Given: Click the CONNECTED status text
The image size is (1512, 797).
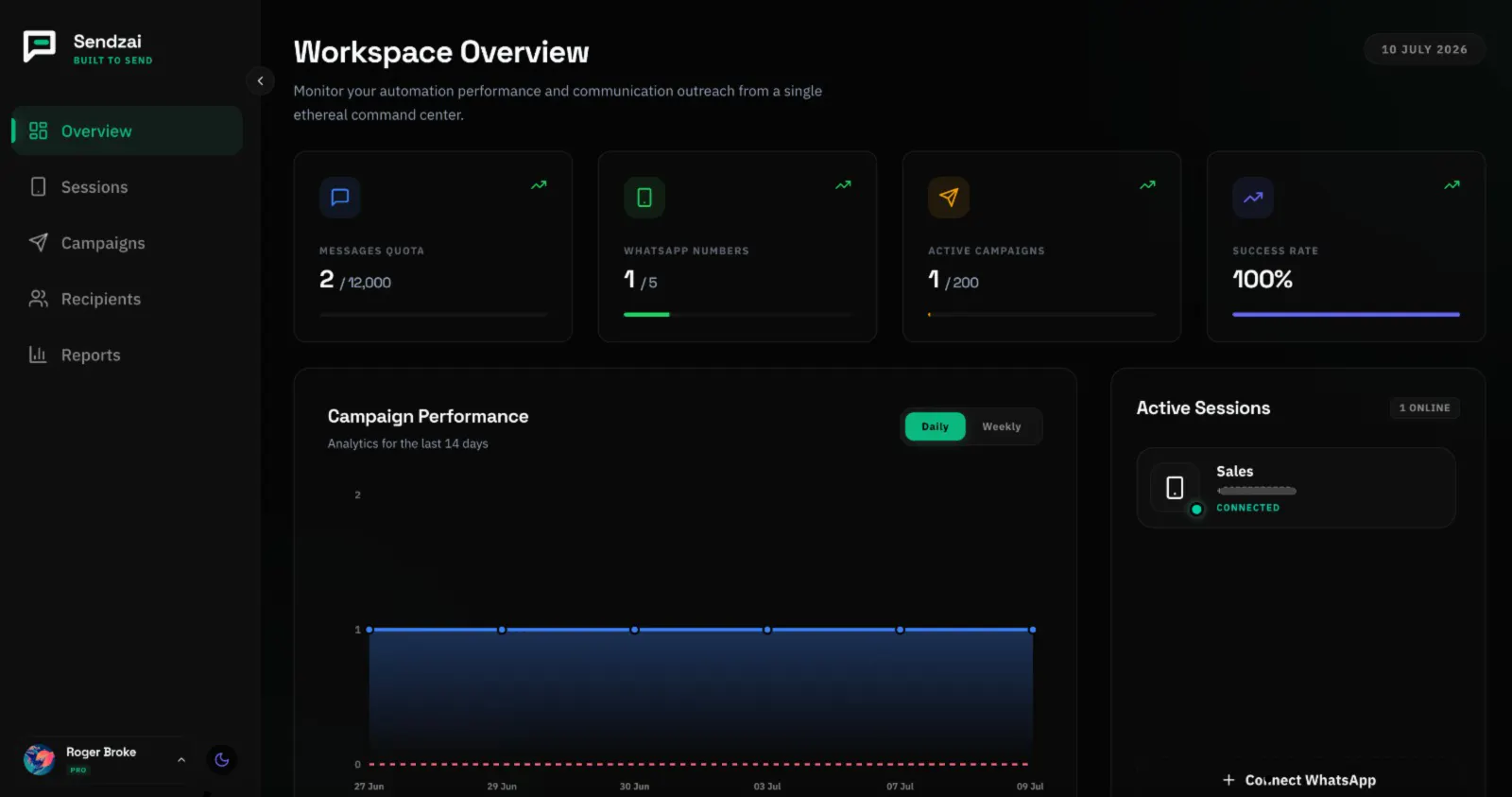Looking at the screenshot, I should [1247, 508].
